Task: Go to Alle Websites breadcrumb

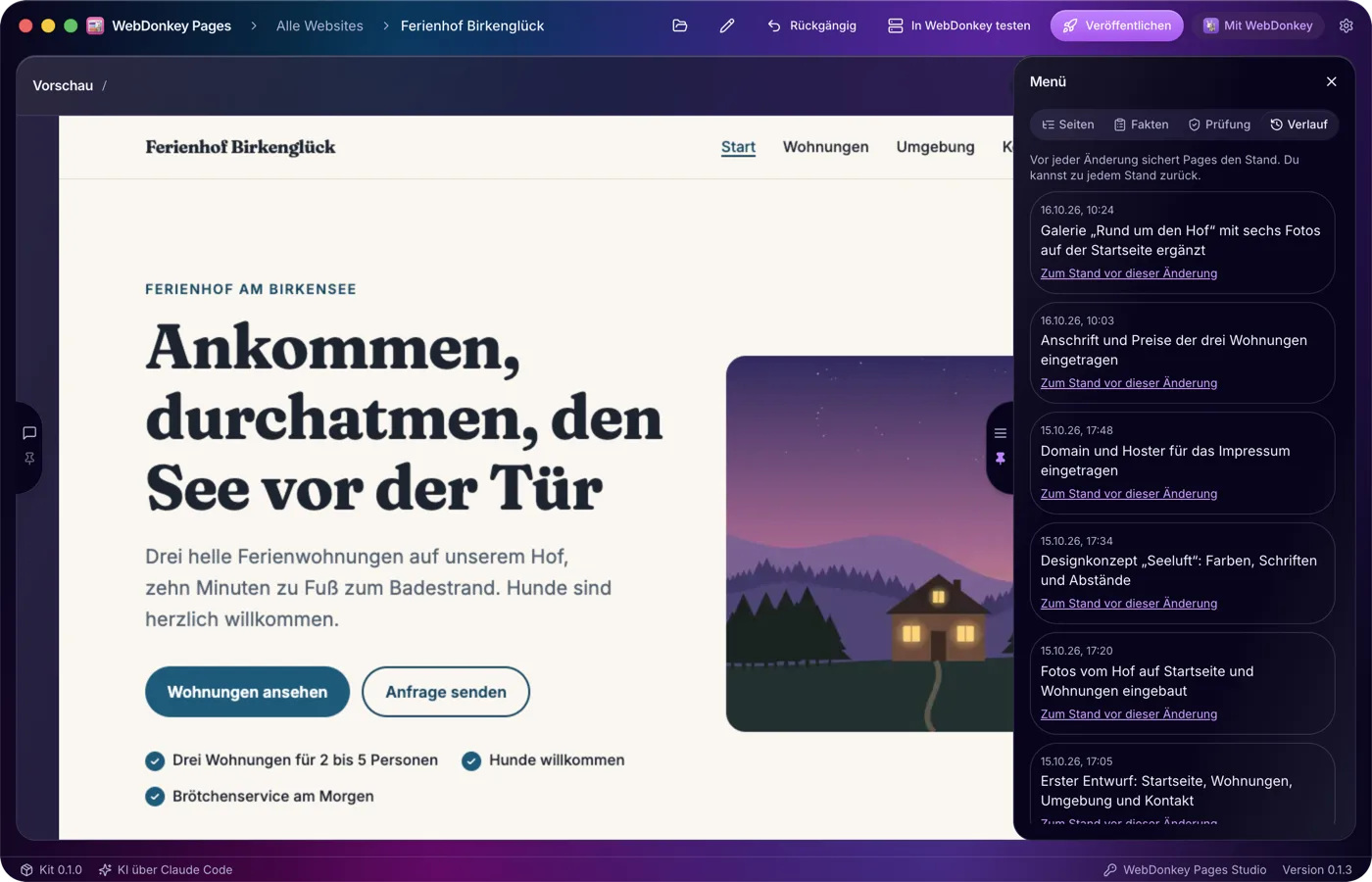Action: [x=319, y=25]
